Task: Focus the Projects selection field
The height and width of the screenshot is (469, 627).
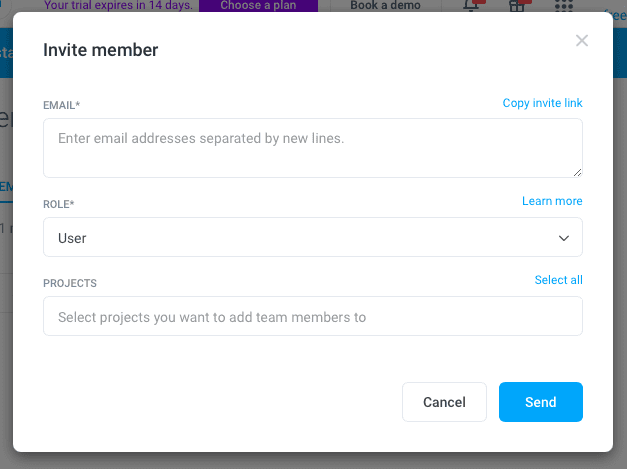Action: (x=312, y=317)
